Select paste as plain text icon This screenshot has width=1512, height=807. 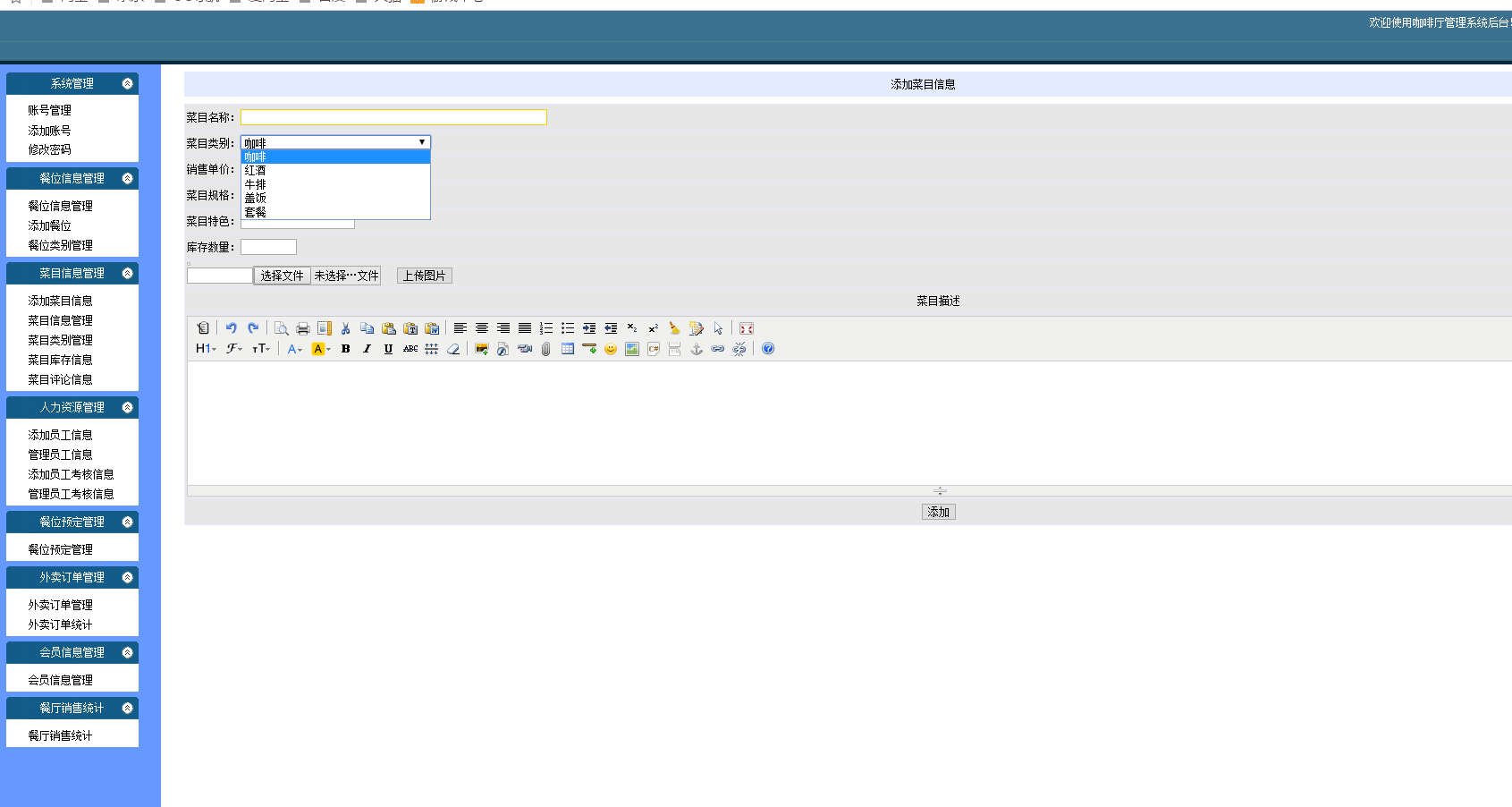pos(410,328)
